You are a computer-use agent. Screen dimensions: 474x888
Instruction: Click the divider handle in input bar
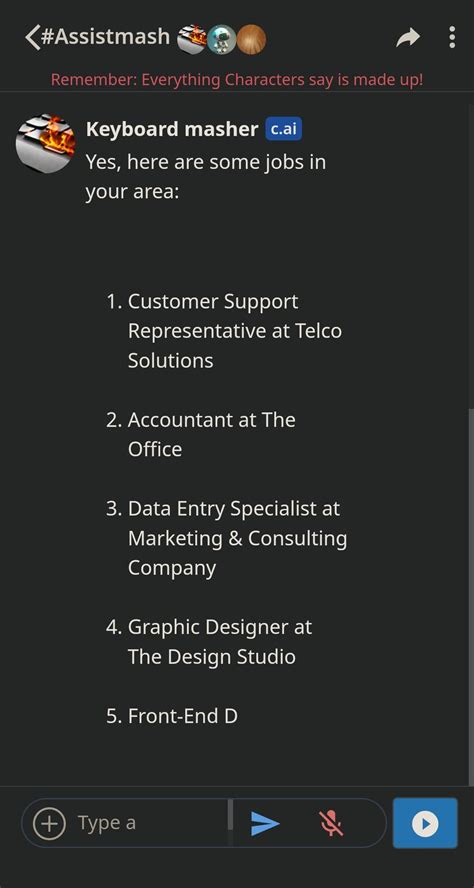[230, 815]
